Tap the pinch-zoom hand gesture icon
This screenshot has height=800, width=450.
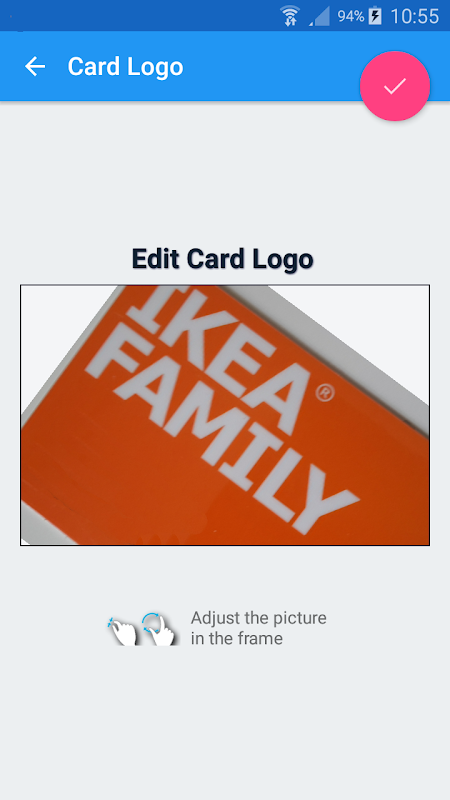[x=122, y=631]
